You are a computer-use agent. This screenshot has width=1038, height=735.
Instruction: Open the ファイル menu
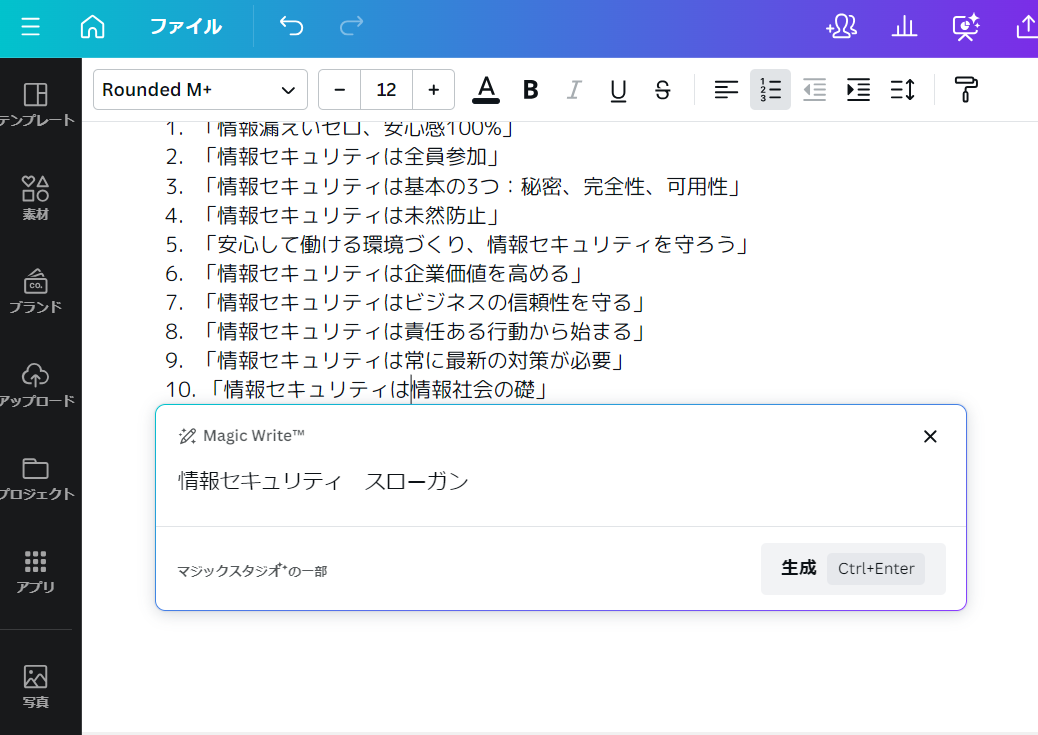click(x=186, y=26)
